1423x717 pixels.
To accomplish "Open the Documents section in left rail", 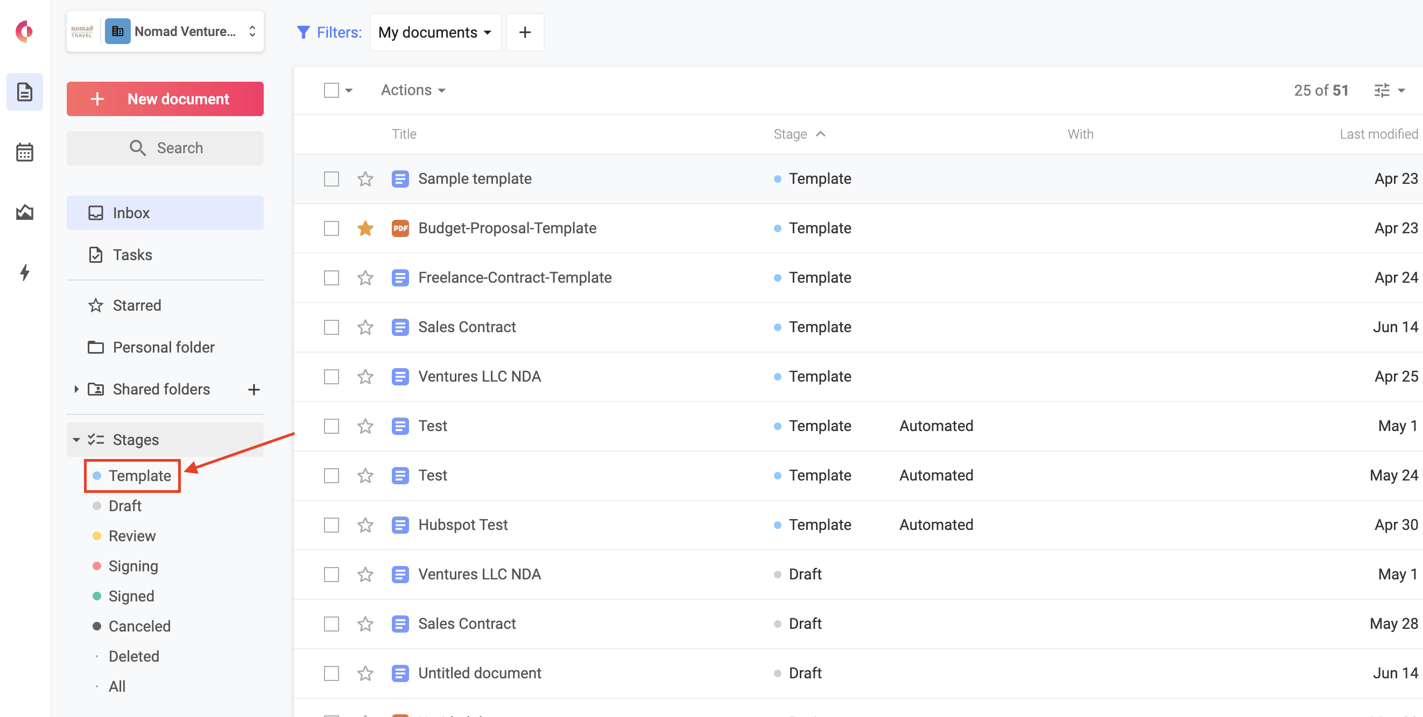I will pos(25,92).
